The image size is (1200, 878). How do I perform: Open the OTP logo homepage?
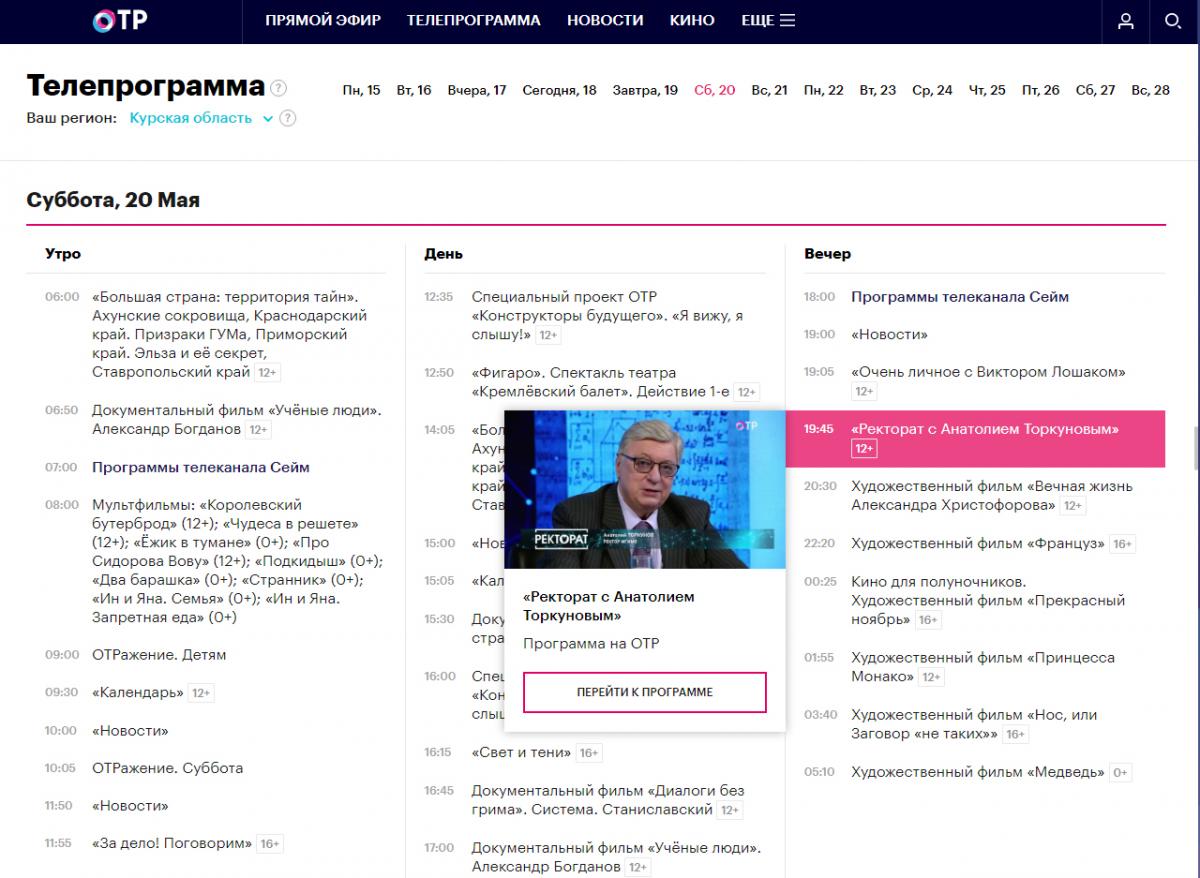[120, 20]
